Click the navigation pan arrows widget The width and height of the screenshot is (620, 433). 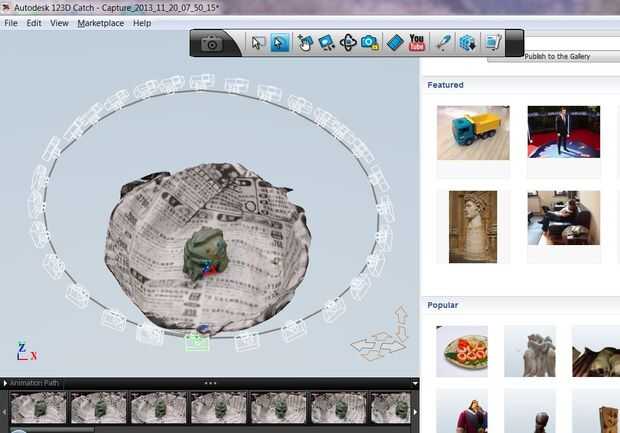pos(378,346)
